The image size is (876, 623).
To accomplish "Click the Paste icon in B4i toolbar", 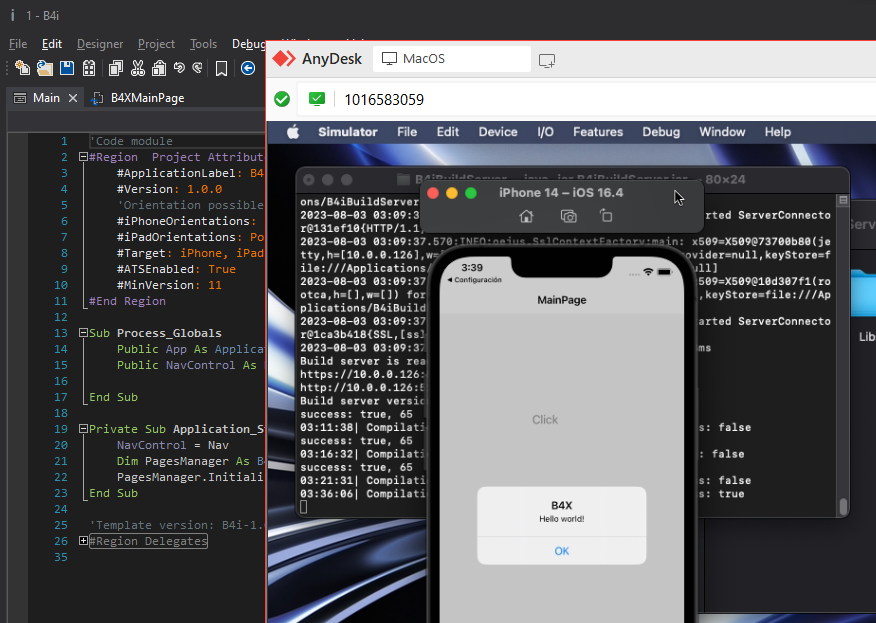I will tap(159, 68).
